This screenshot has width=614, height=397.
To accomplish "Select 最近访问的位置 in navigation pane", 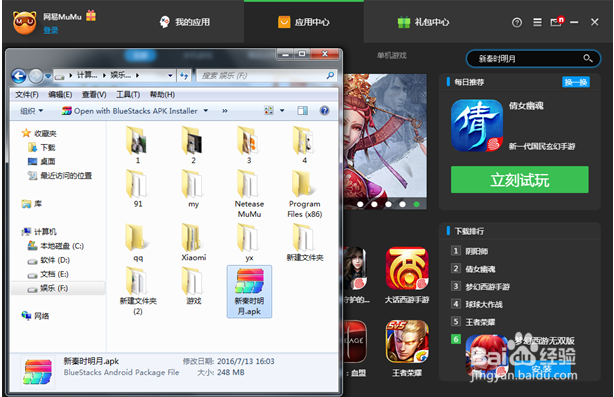I will point(60,175).
